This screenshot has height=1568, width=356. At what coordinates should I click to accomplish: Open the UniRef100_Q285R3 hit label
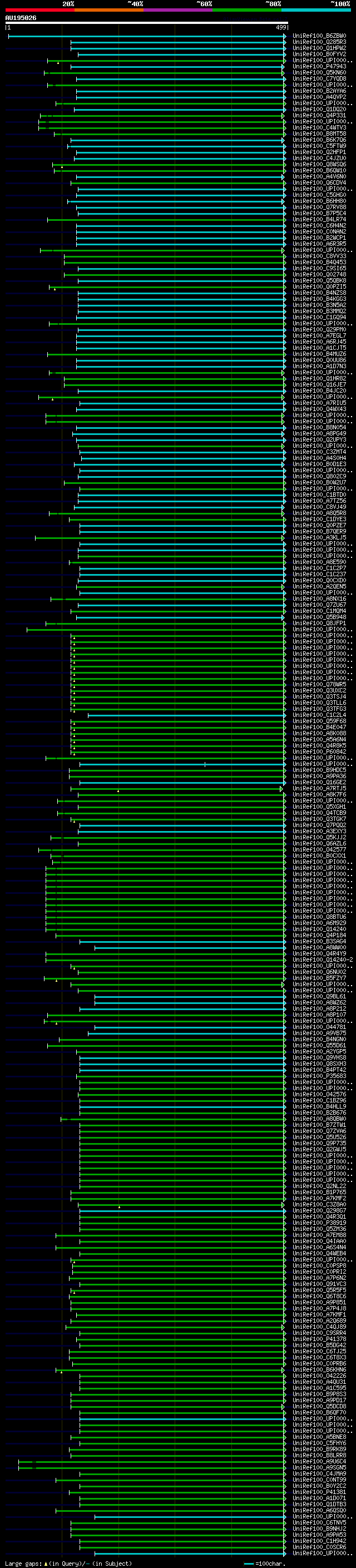pos(319,43)
